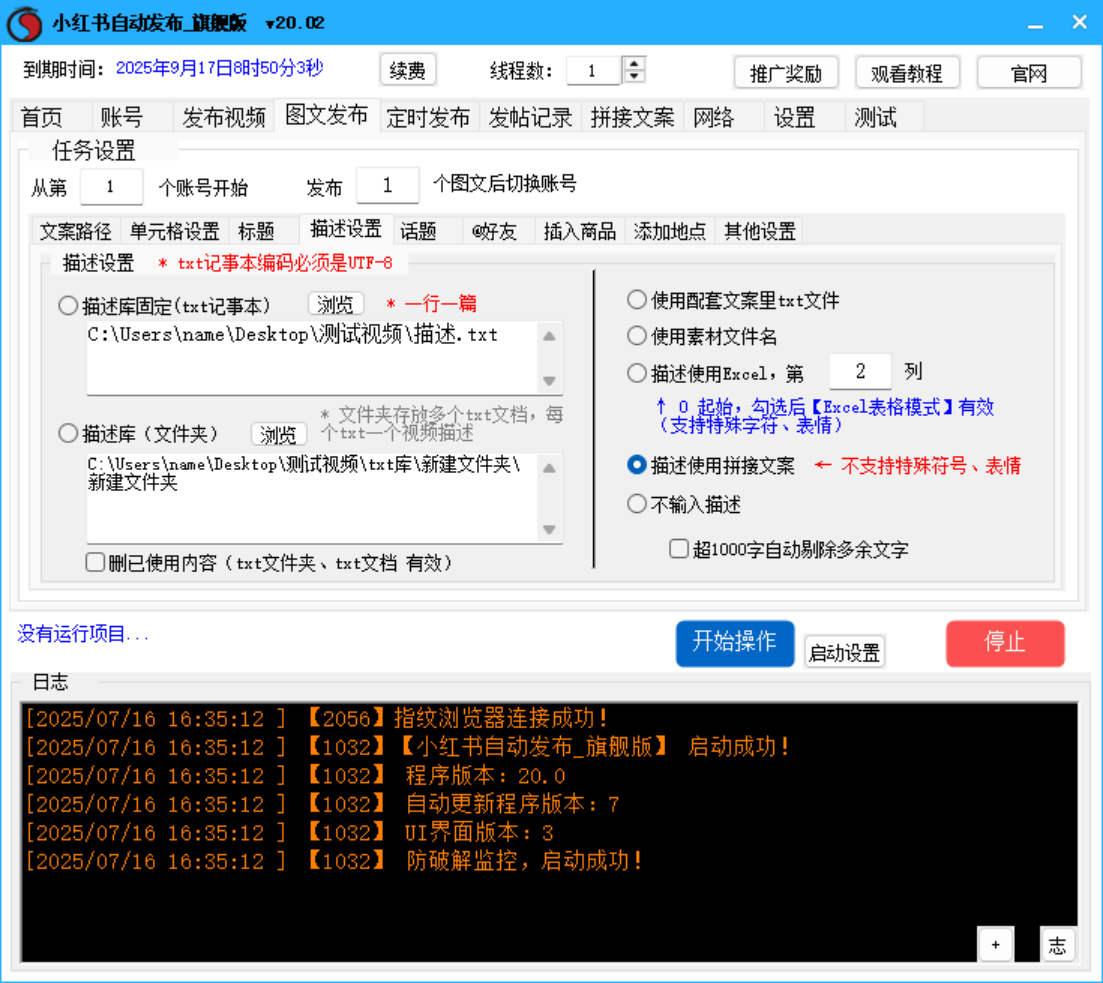Click the 指纹浏览器连接成功 log line
This screenshot has width=1103, height=983.
(317, 718)
